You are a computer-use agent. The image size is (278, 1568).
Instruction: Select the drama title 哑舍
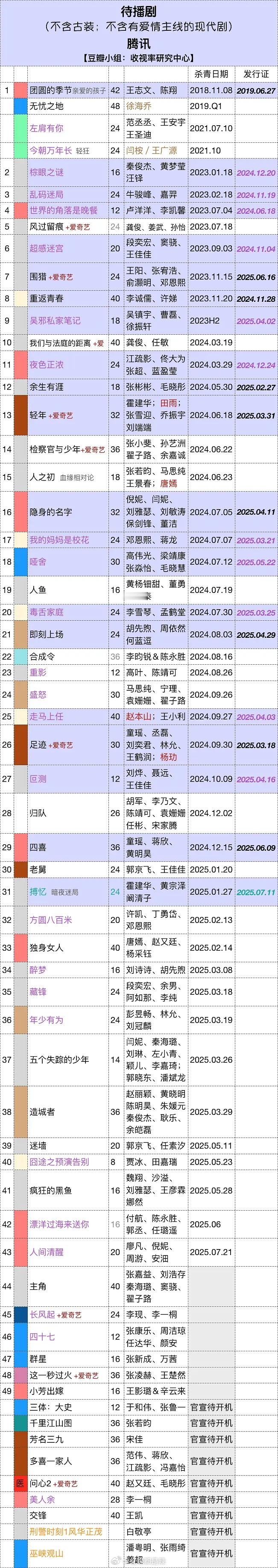(x=38, y=562)
